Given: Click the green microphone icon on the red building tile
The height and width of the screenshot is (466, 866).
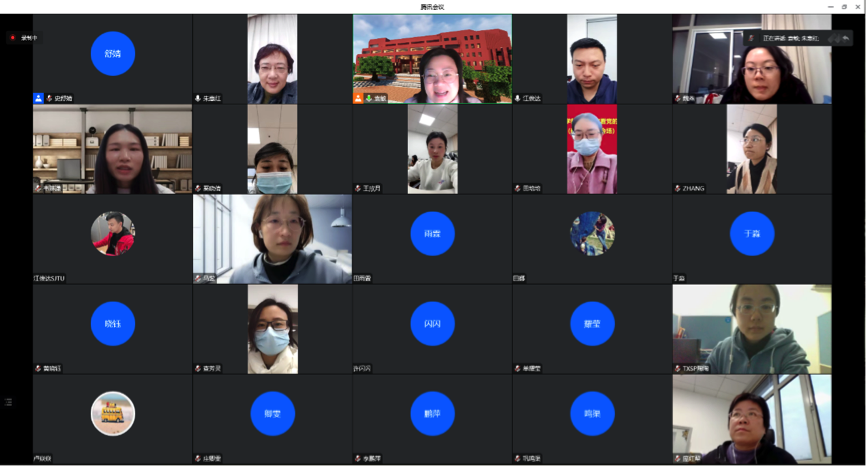Looking at the screenshot, I should point(369,99).
